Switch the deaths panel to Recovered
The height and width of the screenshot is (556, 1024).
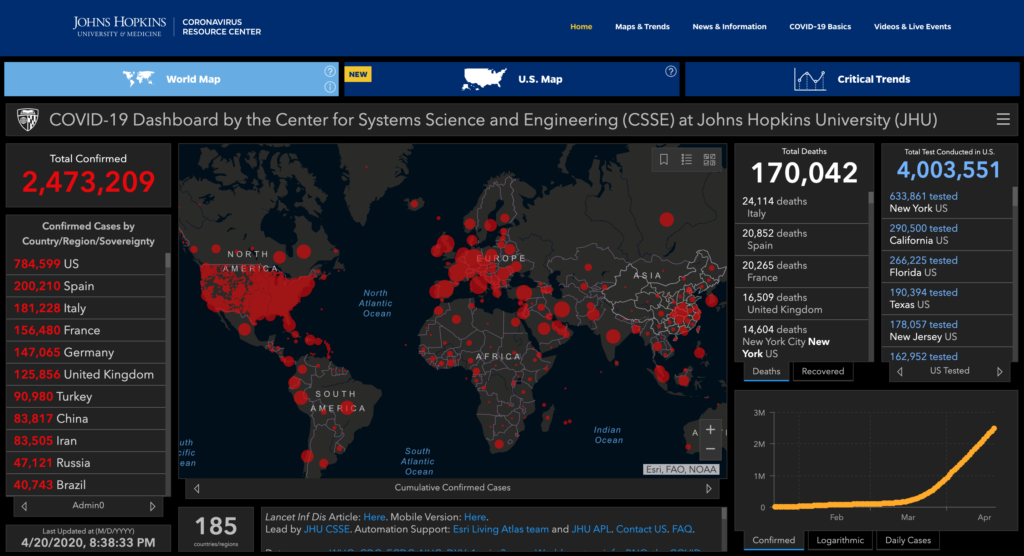823,371
